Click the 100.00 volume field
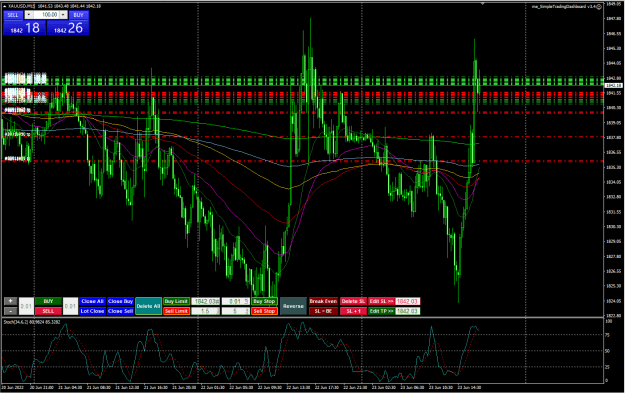The width and height of the screenshot is (625, 393). (46, 15)
